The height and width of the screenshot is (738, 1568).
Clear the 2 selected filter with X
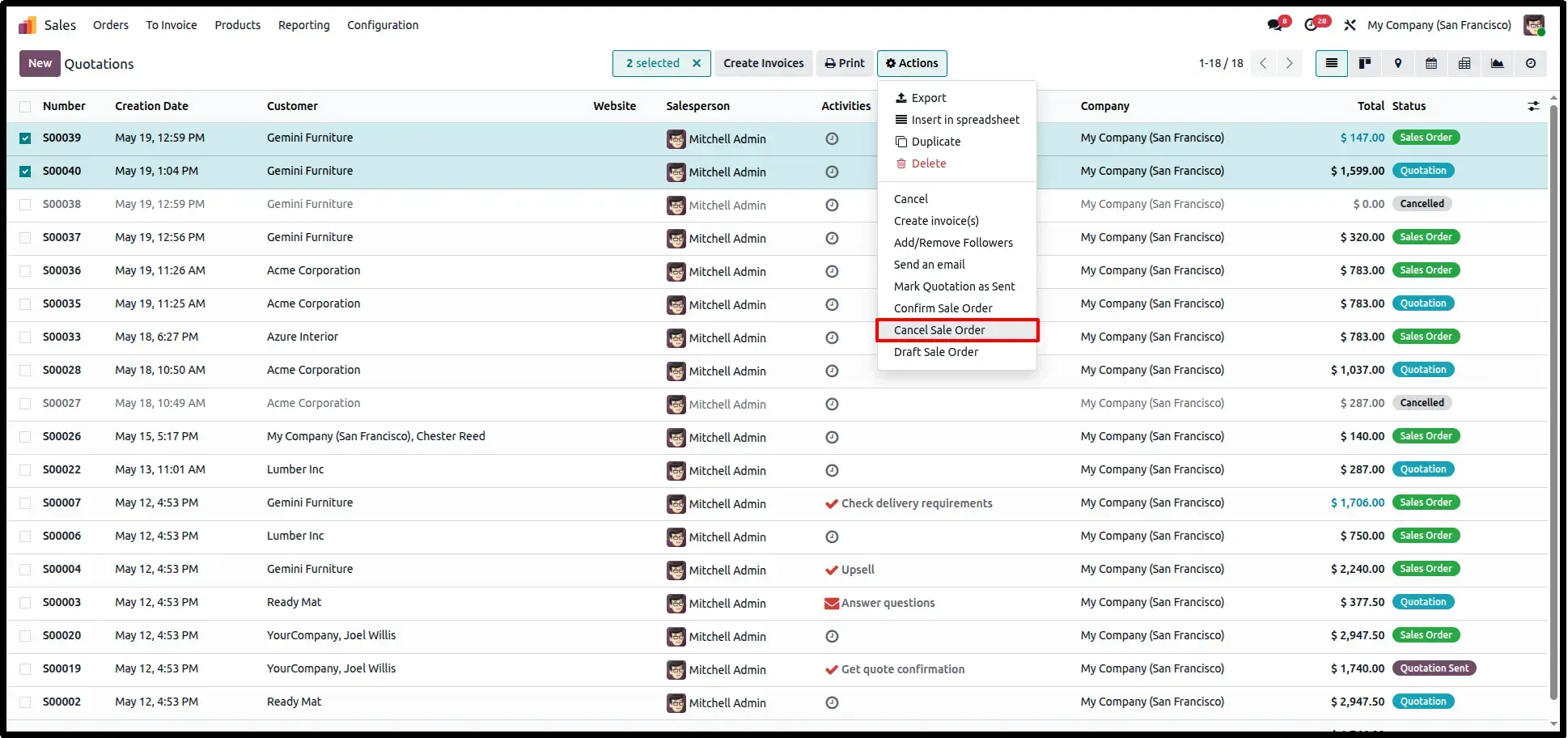click(697, 63)
